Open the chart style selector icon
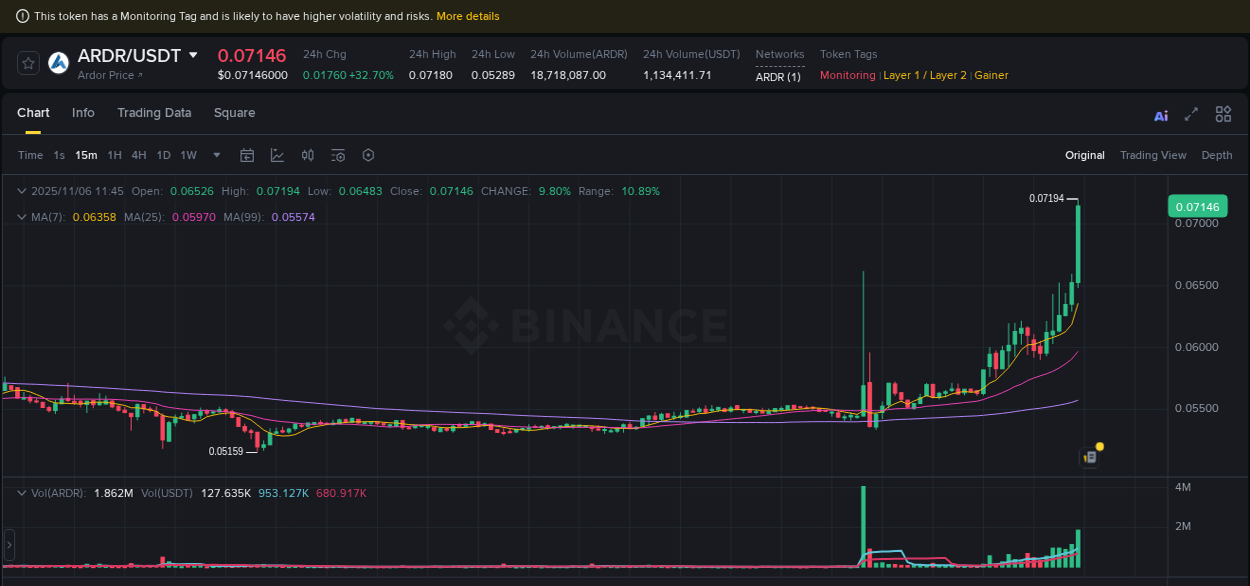 coord(277,155)
